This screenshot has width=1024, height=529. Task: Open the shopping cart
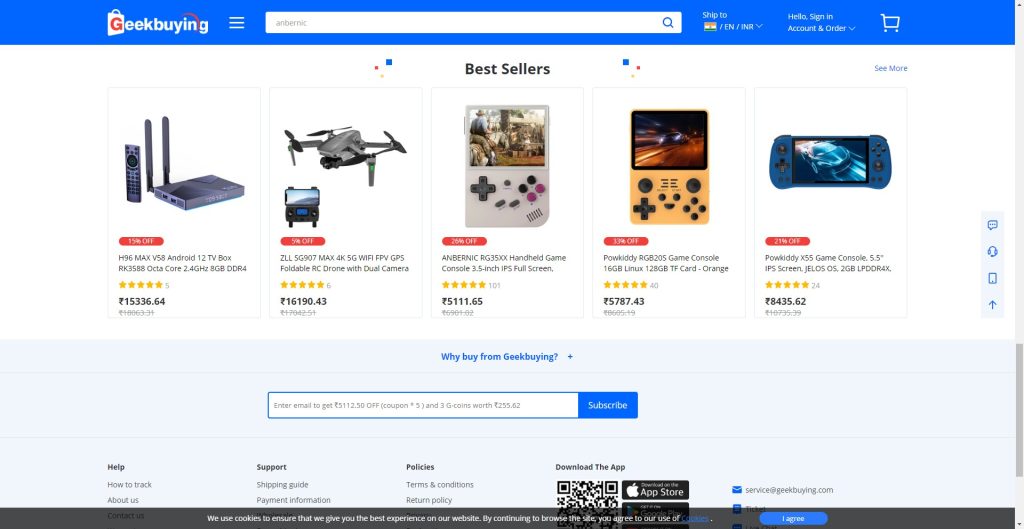coord(889,23)
